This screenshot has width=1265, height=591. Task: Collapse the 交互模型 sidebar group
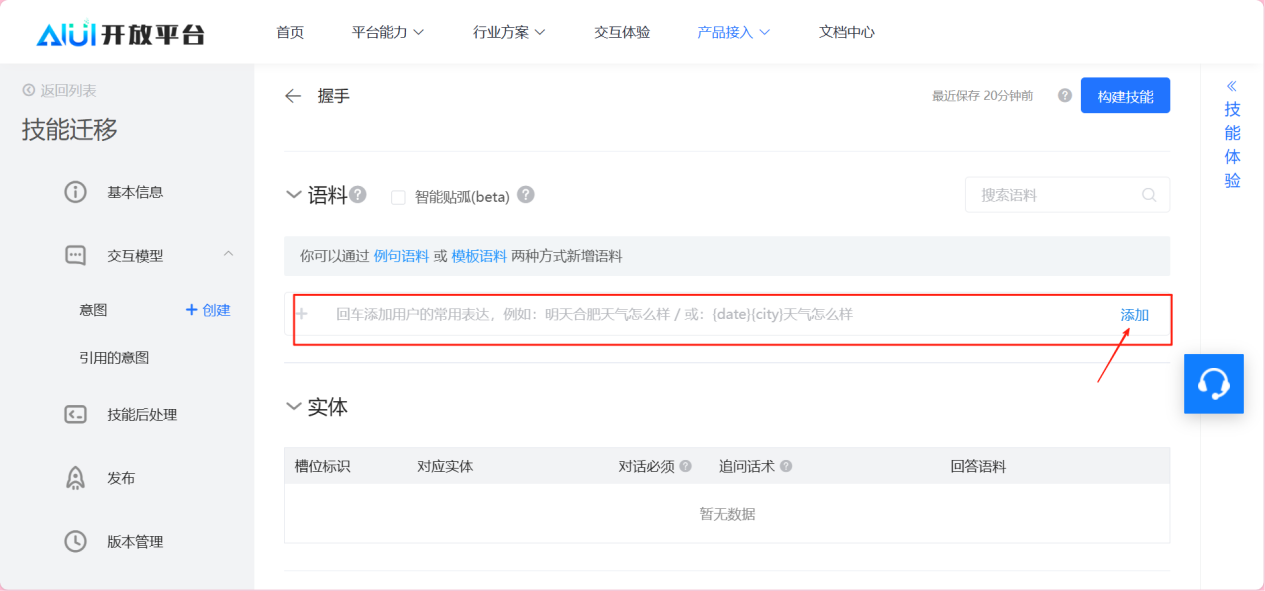pyautogui.click(x=228, y=255)
